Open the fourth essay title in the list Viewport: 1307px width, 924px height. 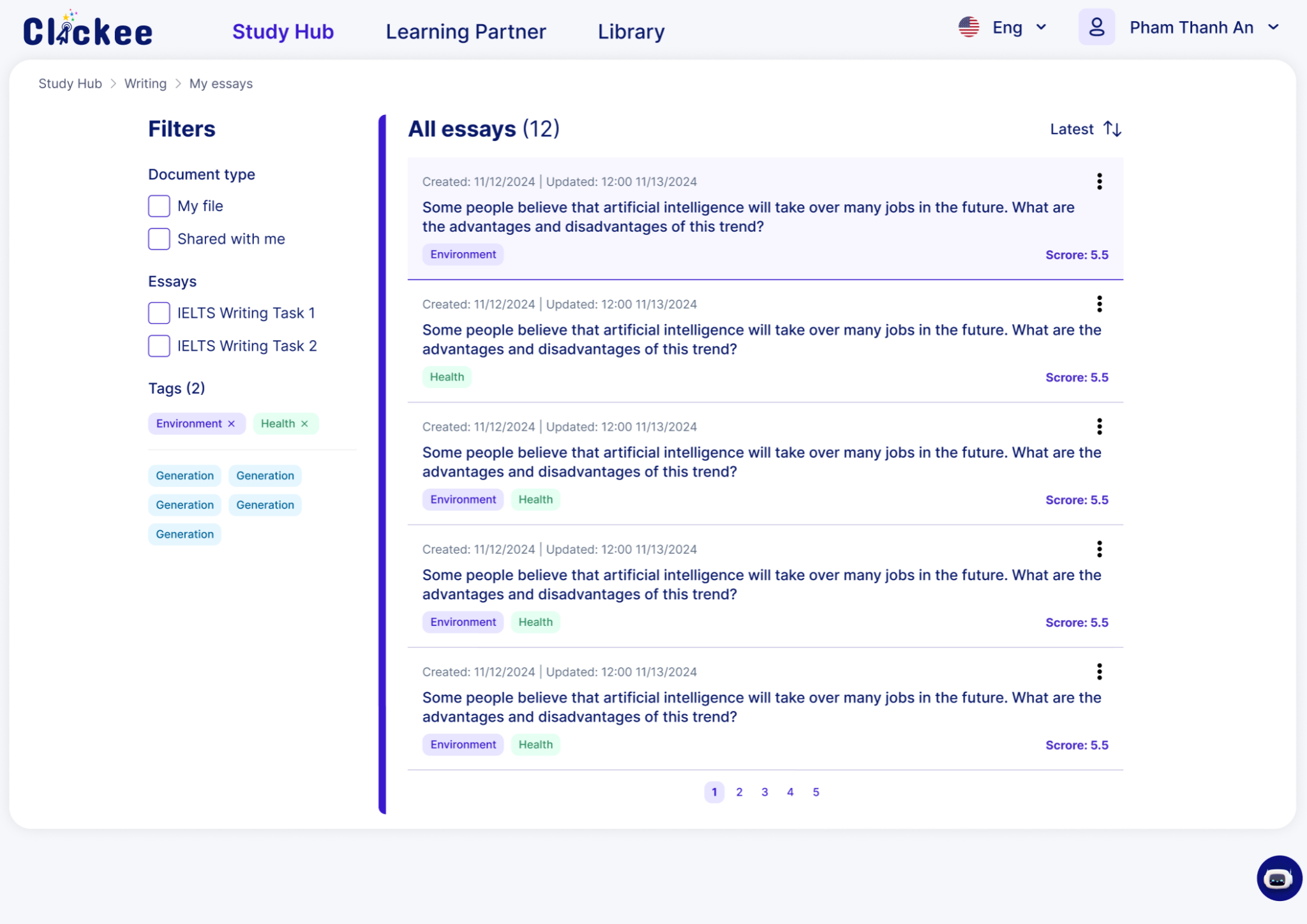(x=761, y=585)
